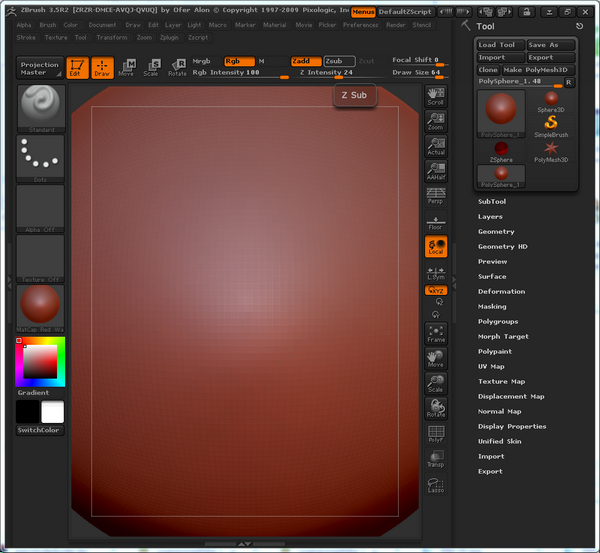The image size is (600, 553).
Task: Expand the Display Properties section
Action: (512, 426)
